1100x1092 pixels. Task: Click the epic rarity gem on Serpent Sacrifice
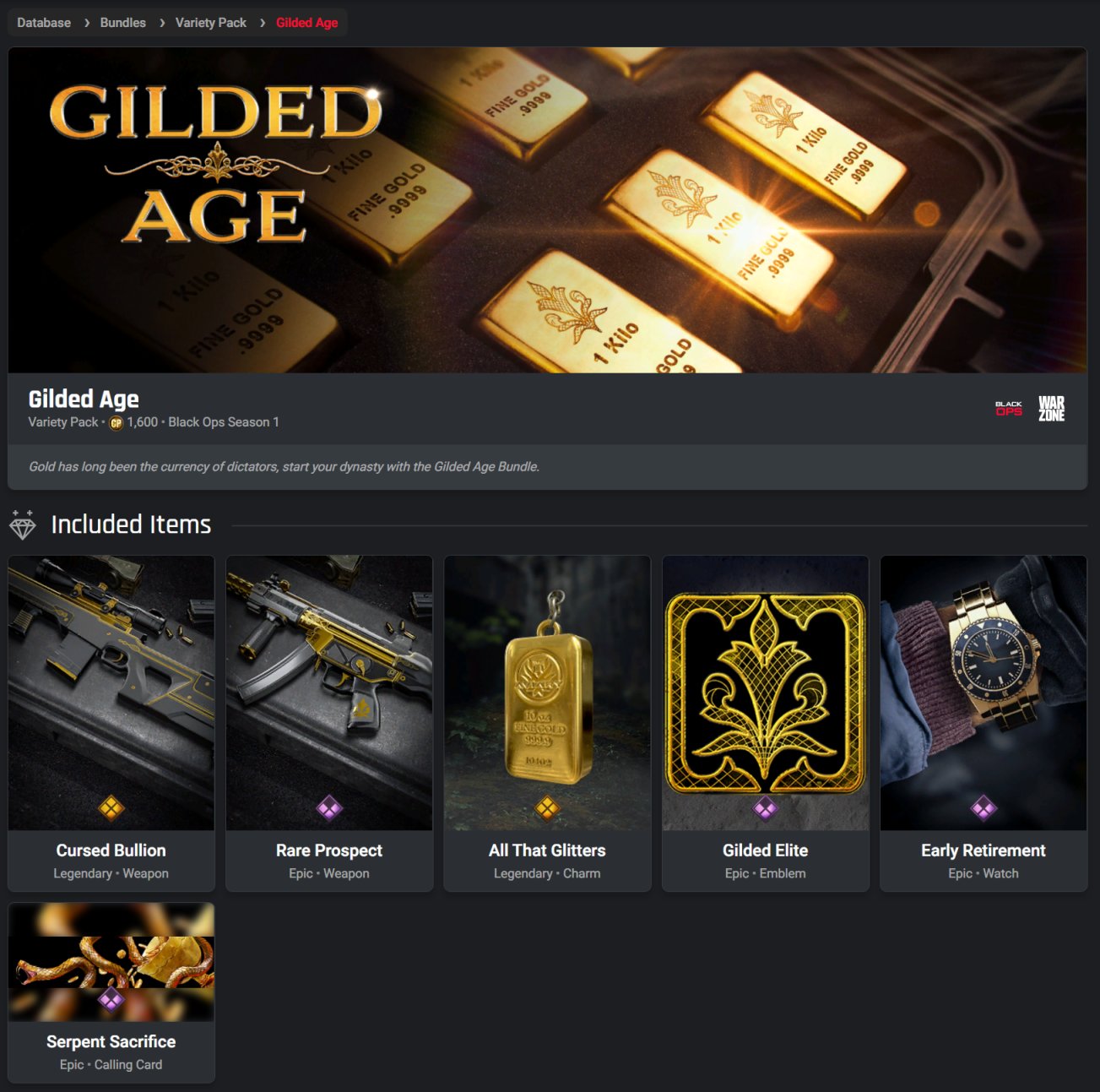coord(111,1000)
